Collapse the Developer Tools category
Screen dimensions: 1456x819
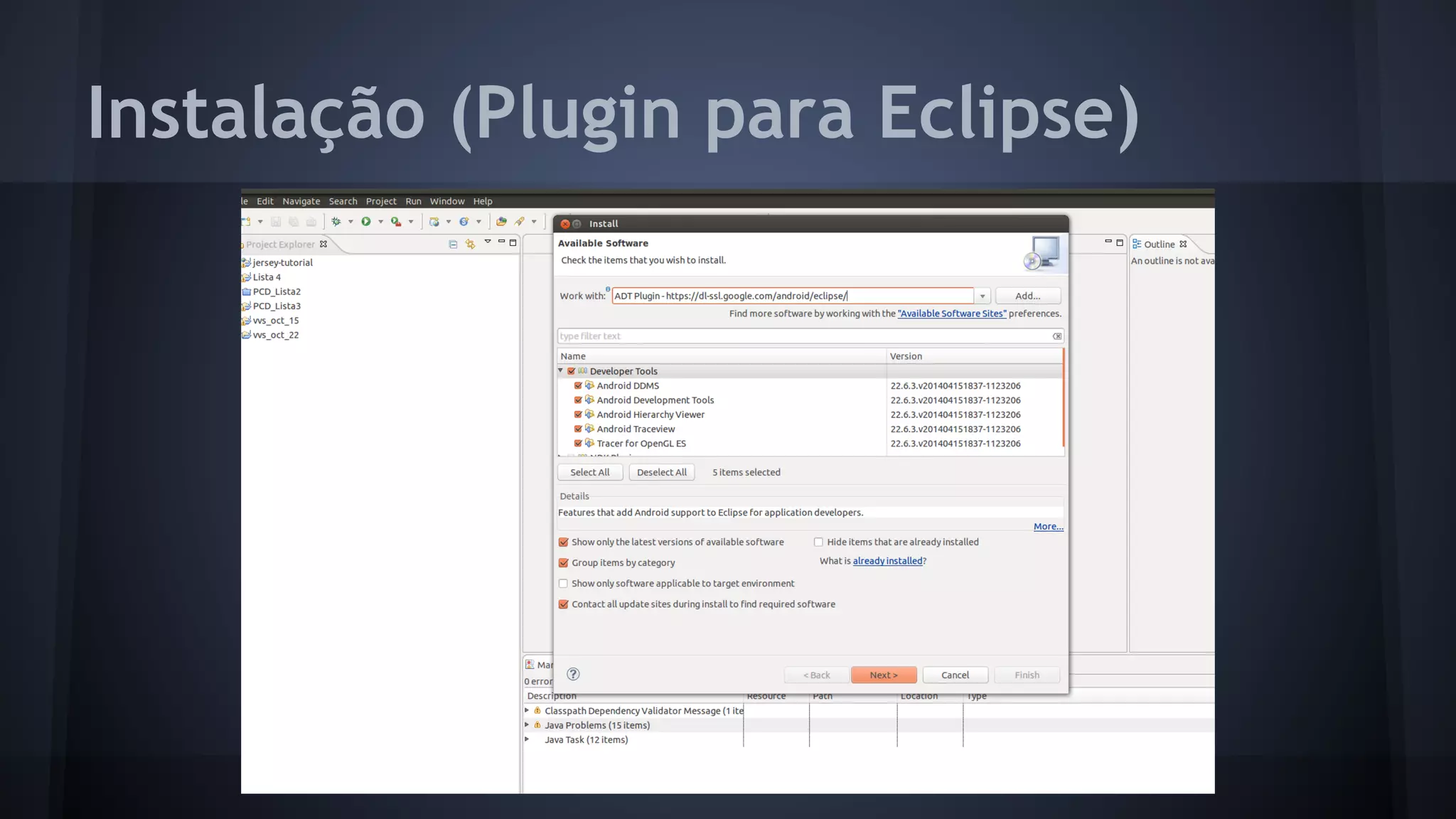click(x=561, y=370)
